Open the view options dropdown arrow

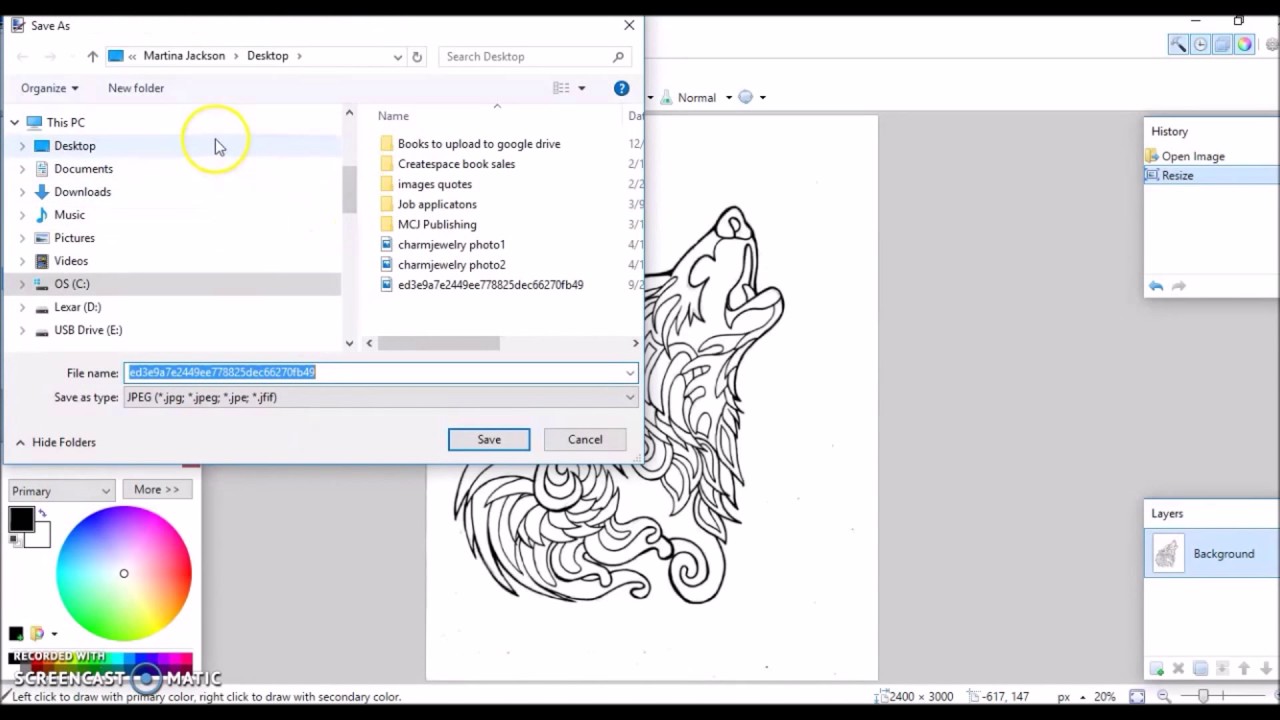click(x=582, y=88)
